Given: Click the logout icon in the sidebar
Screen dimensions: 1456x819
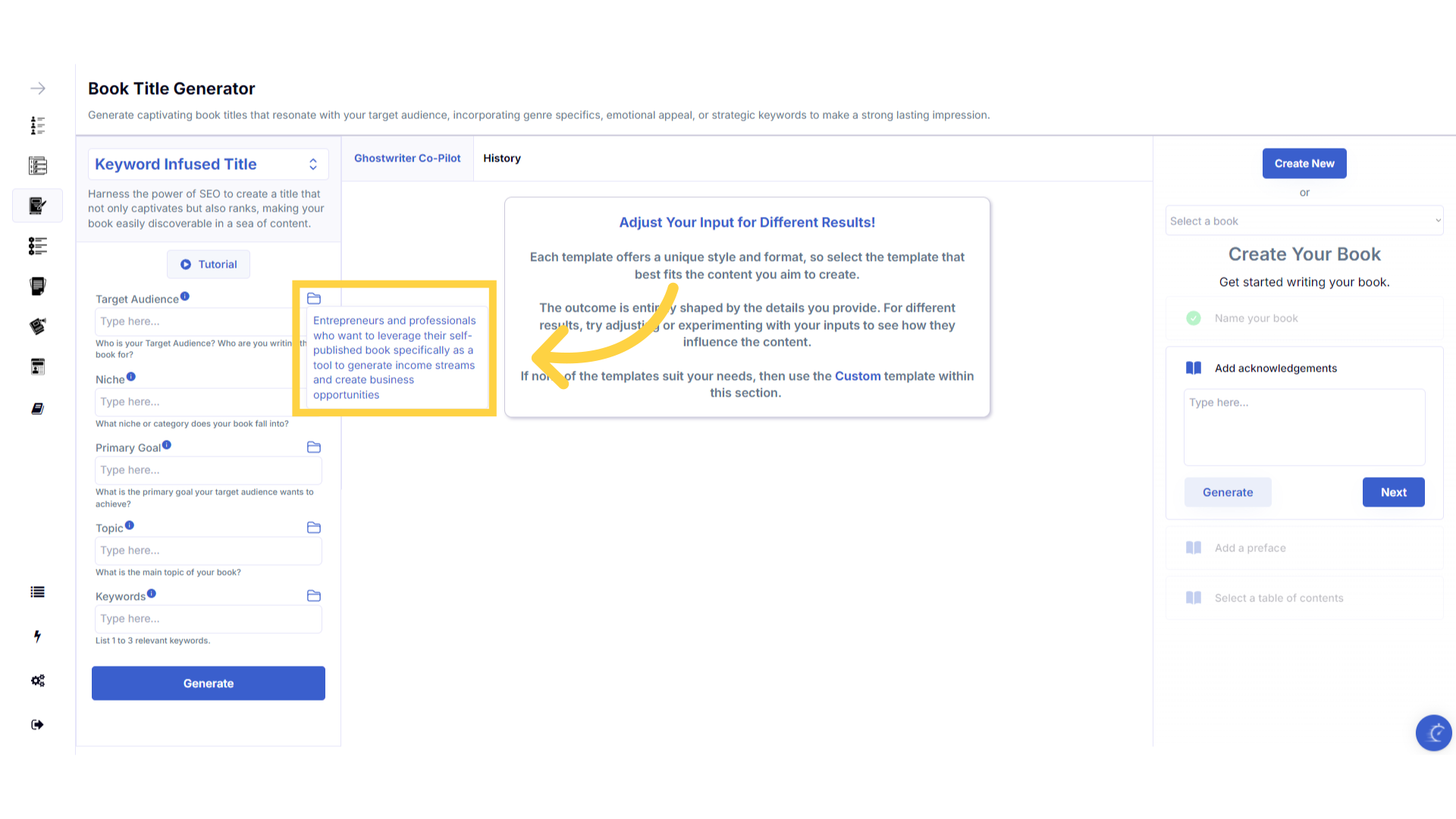Looking at the screenshot, I should tap(37, 725).
